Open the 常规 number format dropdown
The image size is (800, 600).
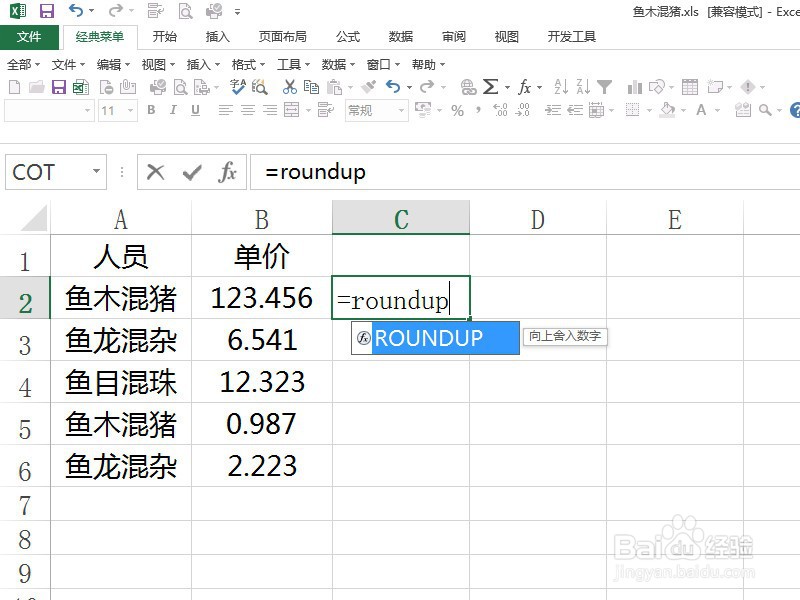coord(398,110)
